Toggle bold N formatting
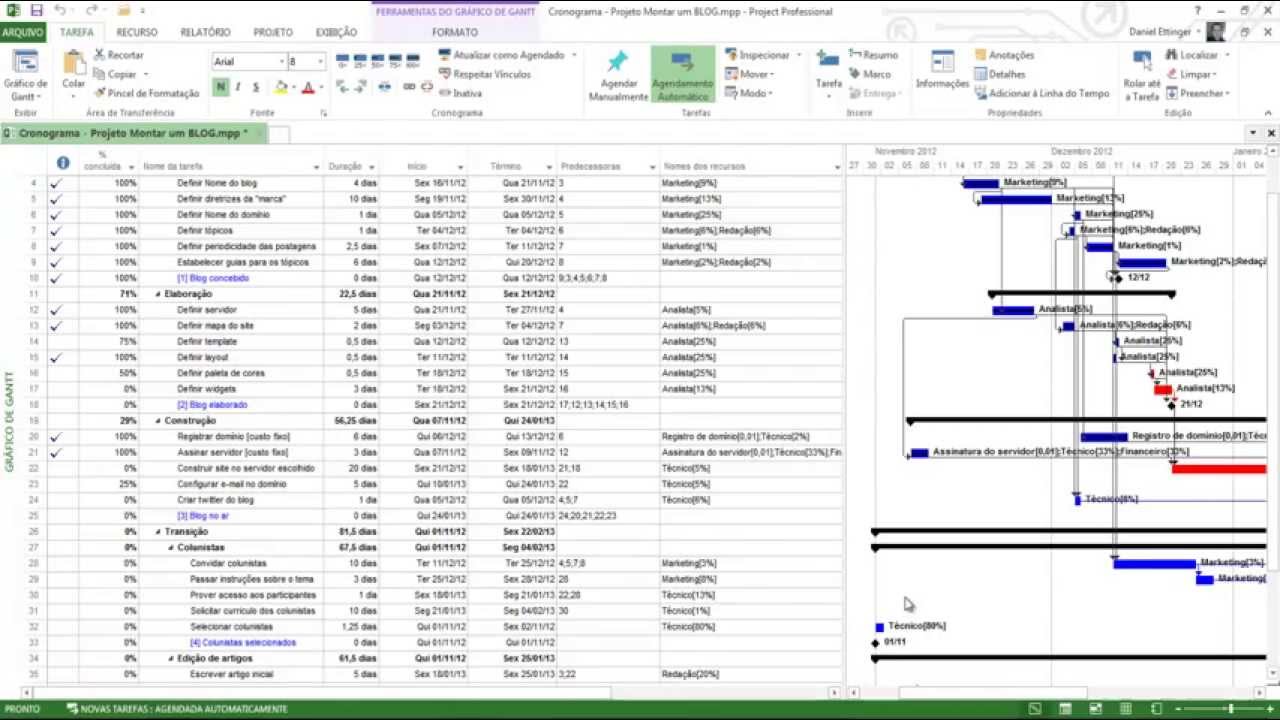This screenshot has width=1280, height=720. coord(220,87)
